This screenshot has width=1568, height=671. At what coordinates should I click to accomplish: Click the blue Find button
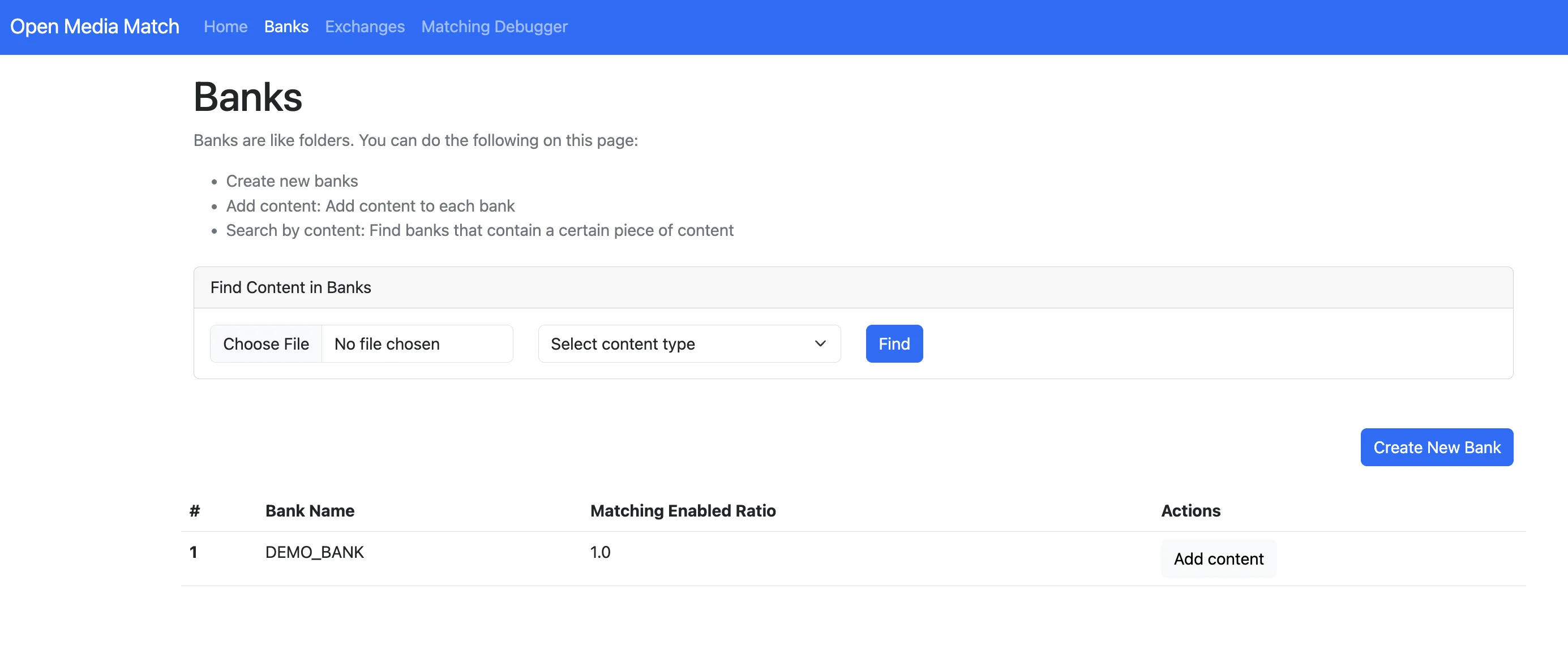click(x=894, y=344)
